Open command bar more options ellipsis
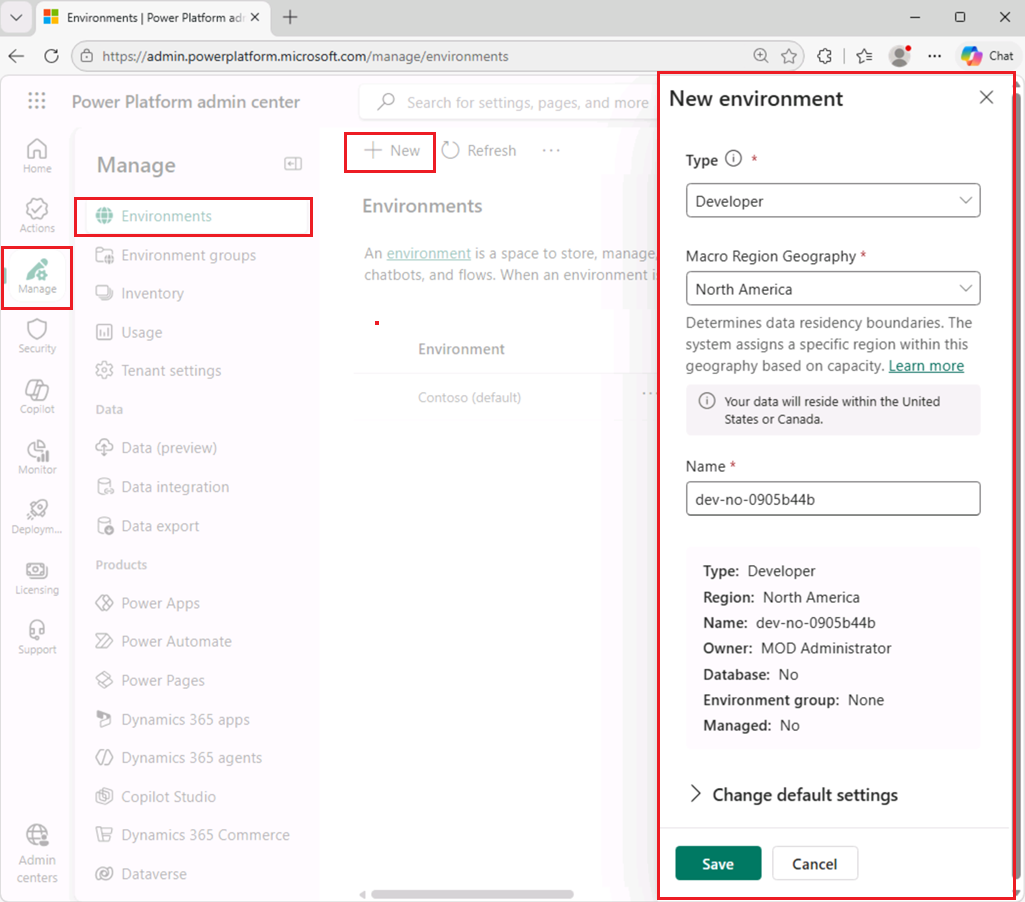The image size is (1025, 902). pyautogui.click(x=551, y=151)
